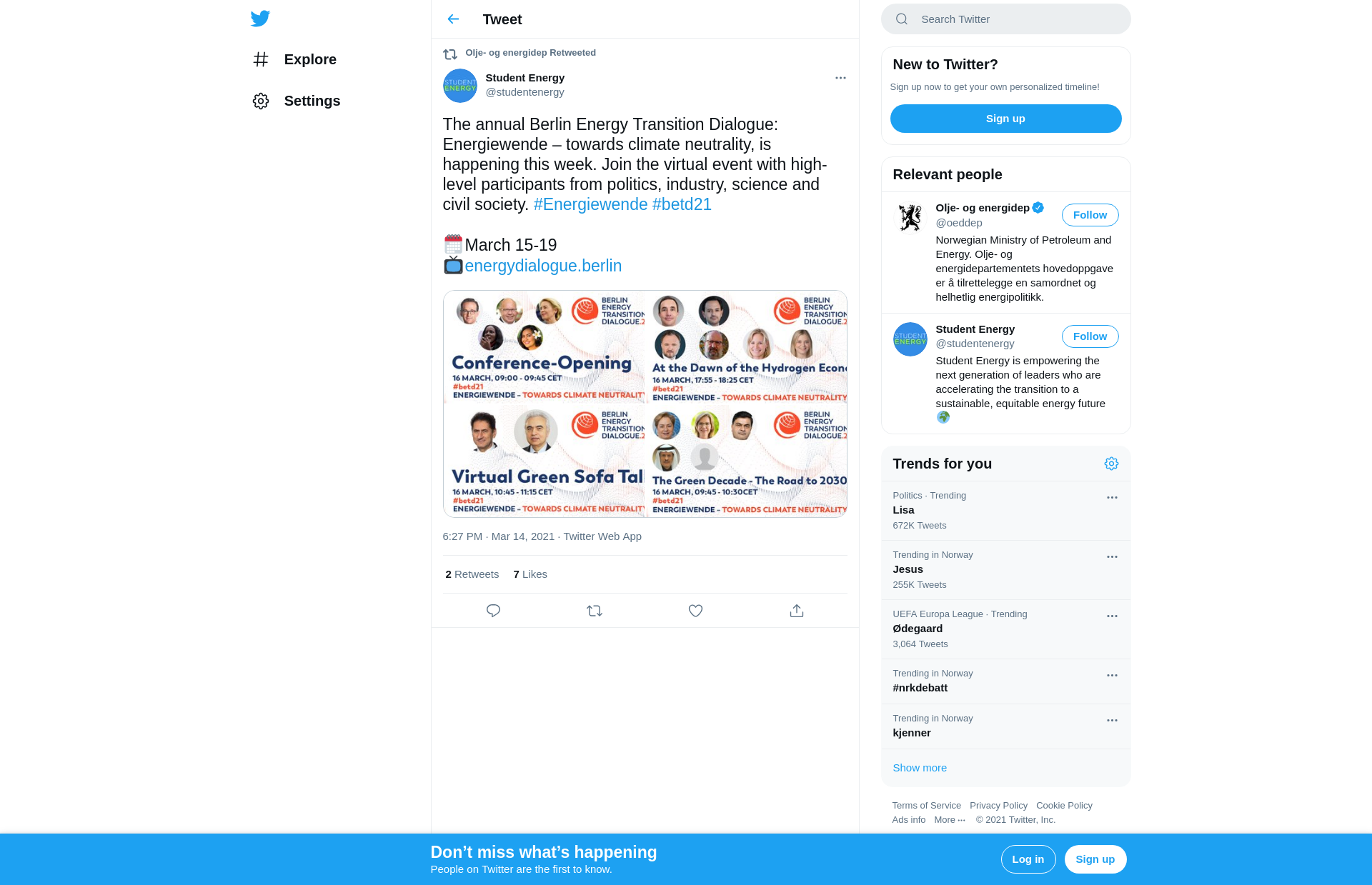Open Settings from the sidebar

click(297, 101)
